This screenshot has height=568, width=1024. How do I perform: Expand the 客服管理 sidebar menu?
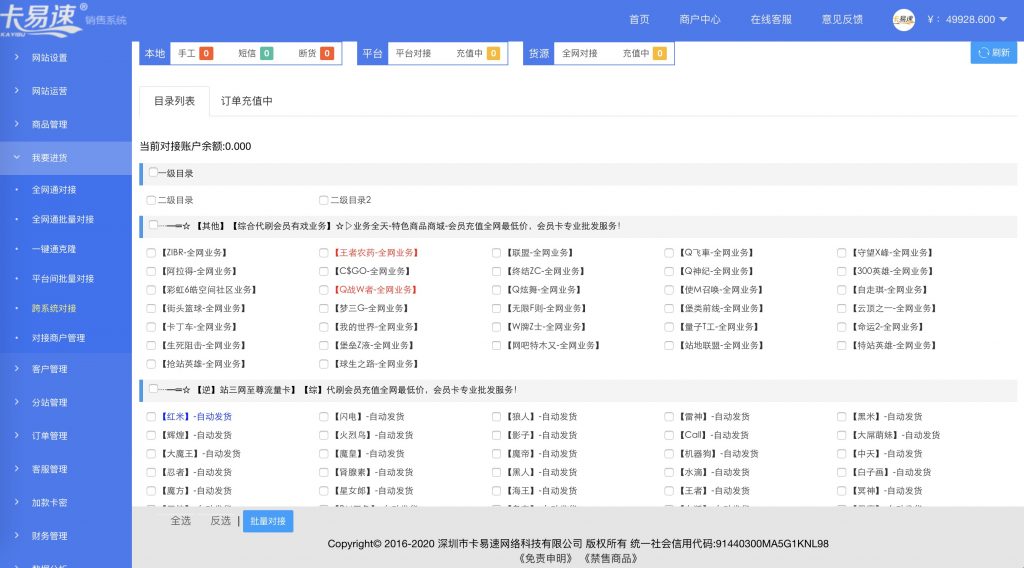65,469
